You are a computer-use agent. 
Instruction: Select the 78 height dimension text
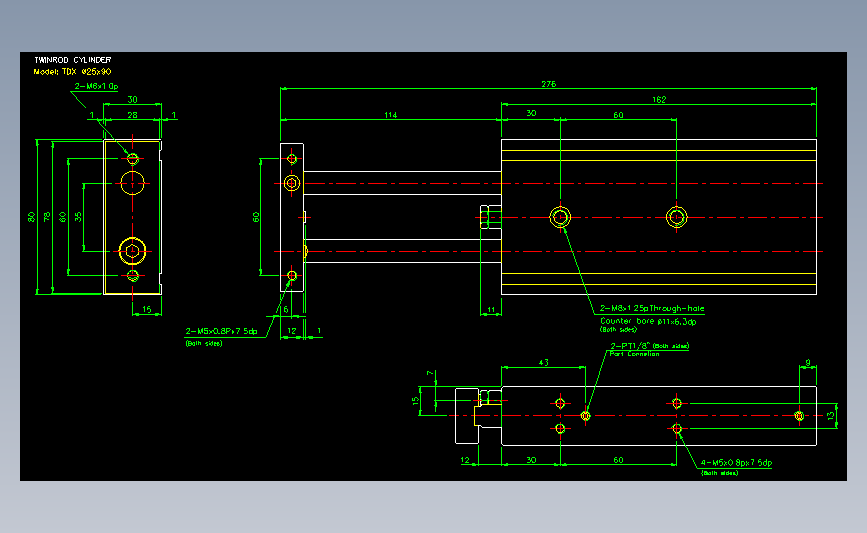(47, 217)
